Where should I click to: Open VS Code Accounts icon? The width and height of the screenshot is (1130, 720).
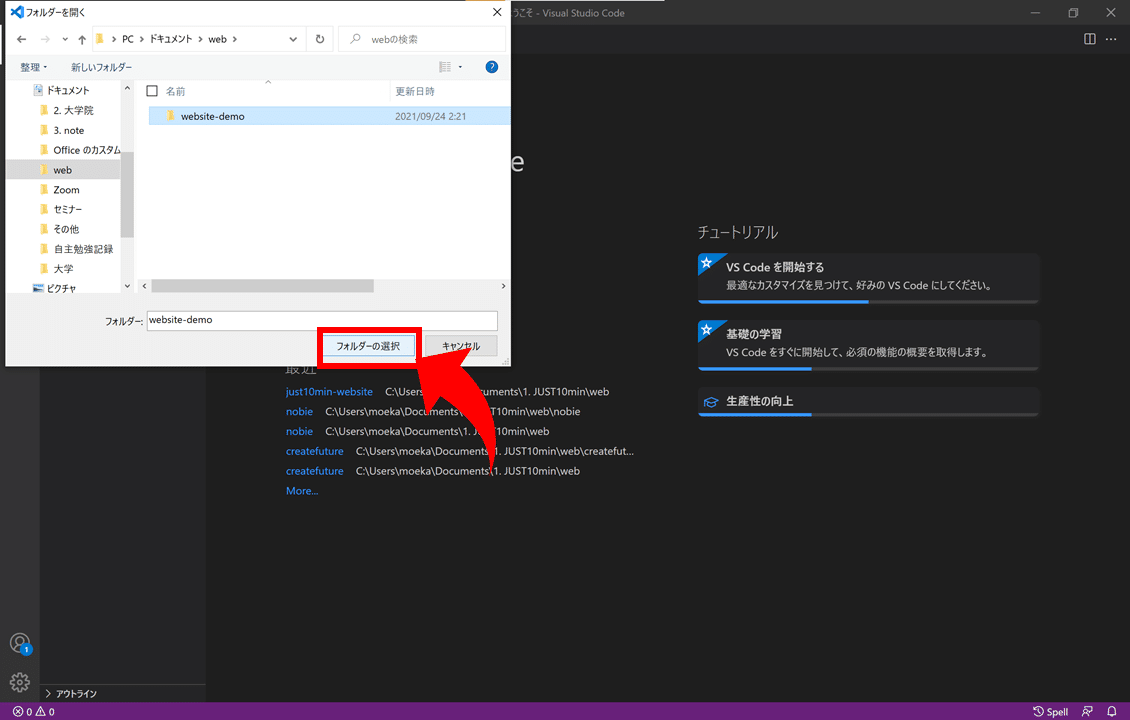coord(20,643)
